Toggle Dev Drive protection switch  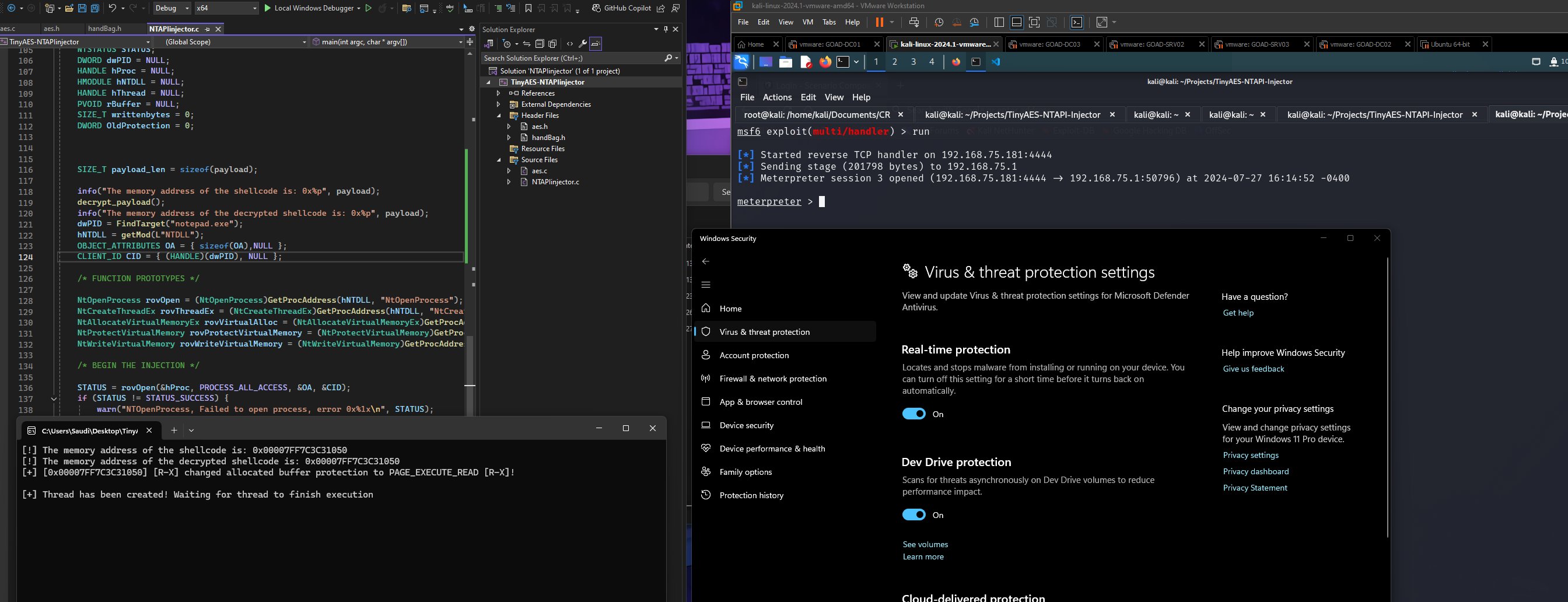pos(914,515)
